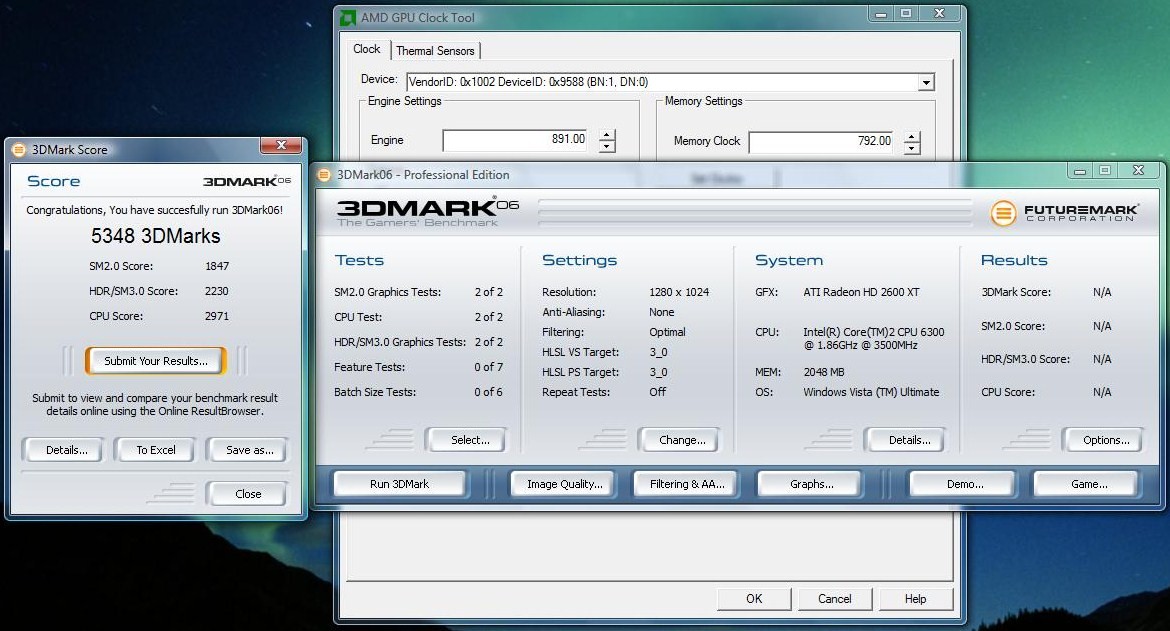Click Run 3DMark button

[399, 484]
